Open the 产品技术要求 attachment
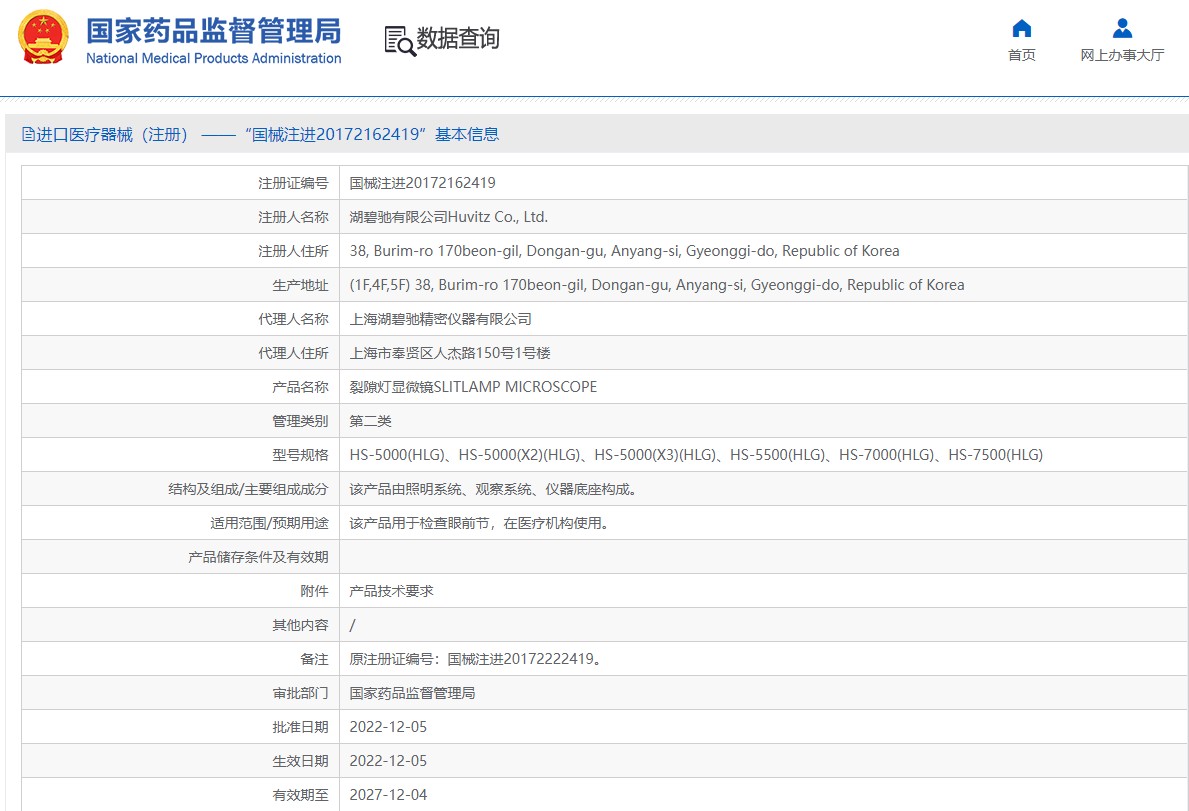The width and height of the screenshot is (1189, 811). click(x=391, y=591)
